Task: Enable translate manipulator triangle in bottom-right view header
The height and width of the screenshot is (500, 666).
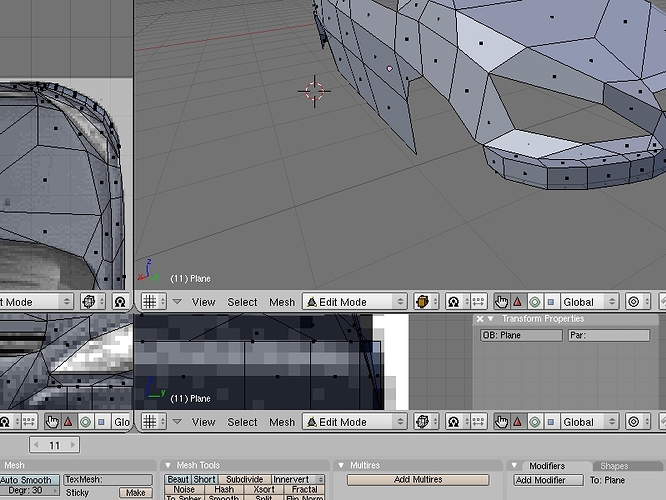Action: click(x=517, y=422)
